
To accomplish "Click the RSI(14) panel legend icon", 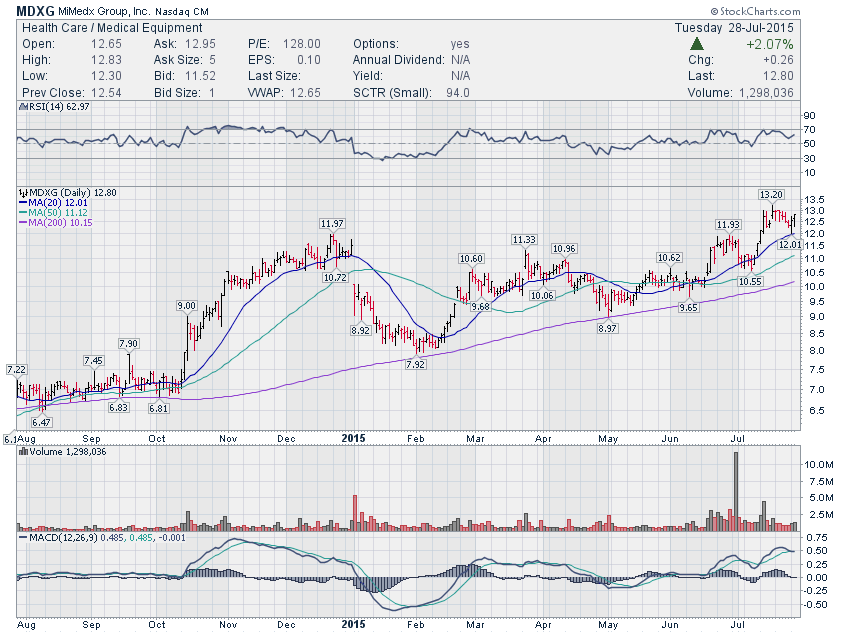I will tap(22, 107).
